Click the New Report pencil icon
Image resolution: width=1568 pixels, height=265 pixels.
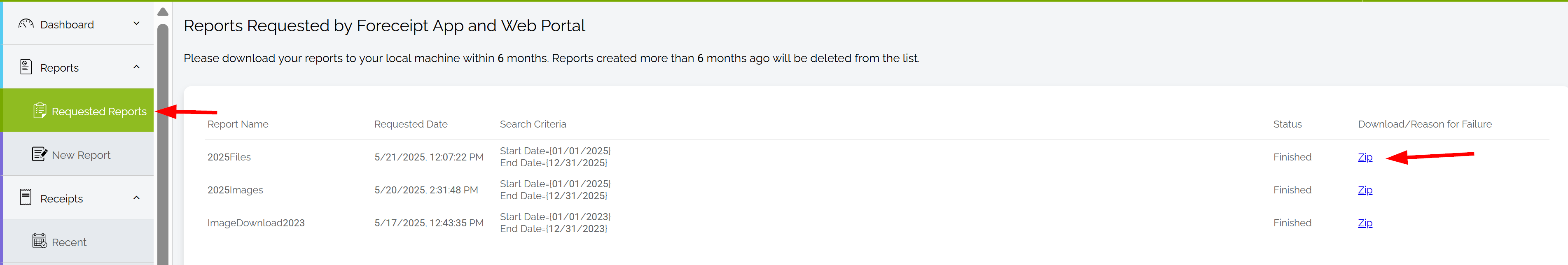point(40,154)
